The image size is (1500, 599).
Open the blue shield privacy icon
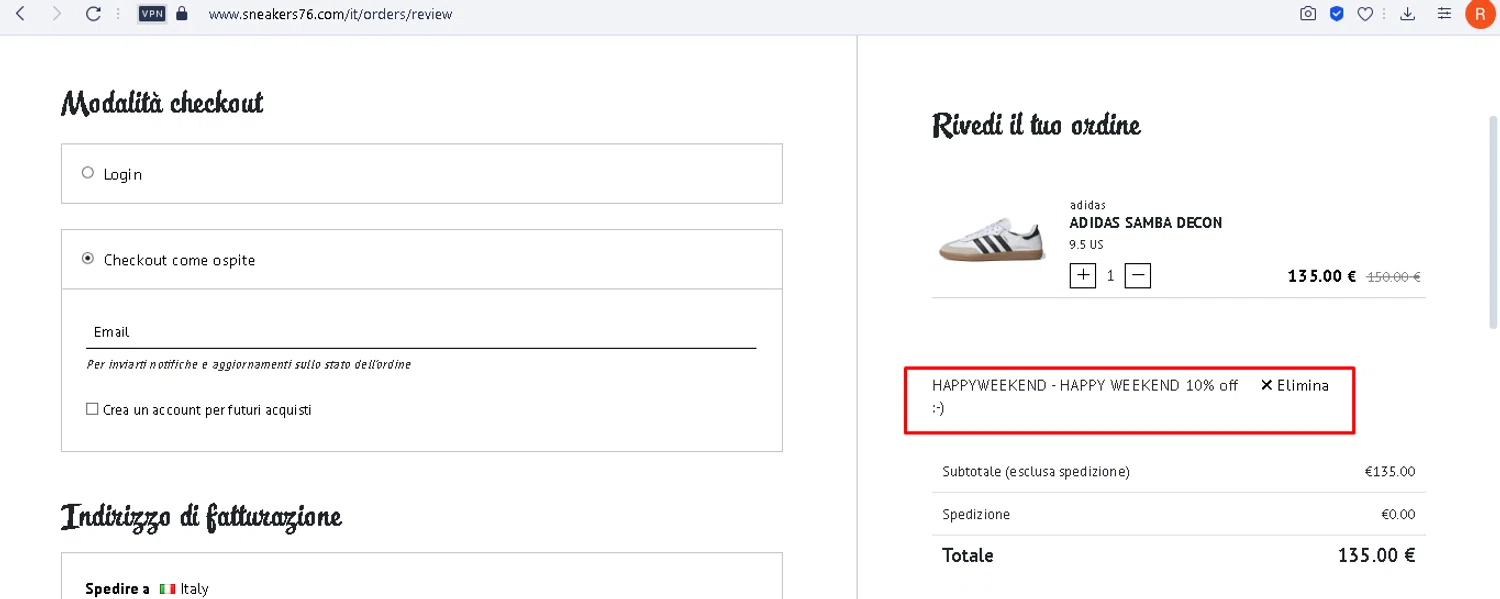click(x=1336, y=14)
